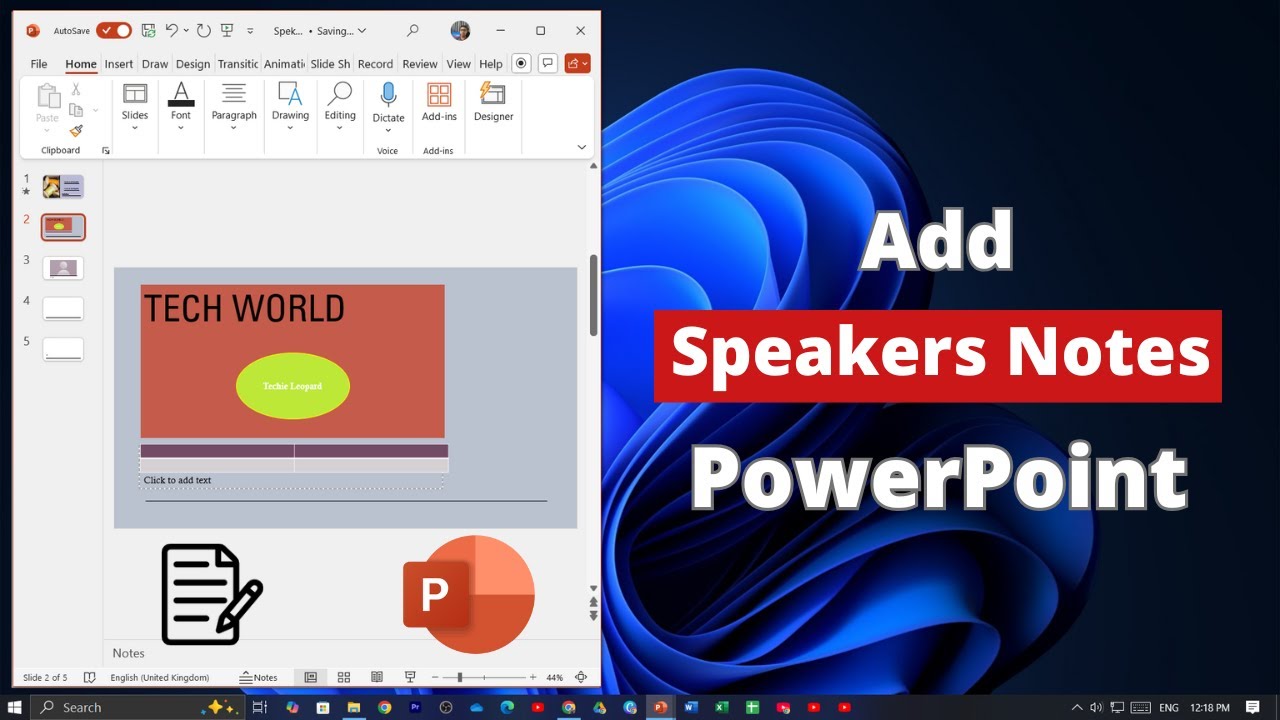Open the Comments pane icon
1280x720 pixels.
[547, 63]
